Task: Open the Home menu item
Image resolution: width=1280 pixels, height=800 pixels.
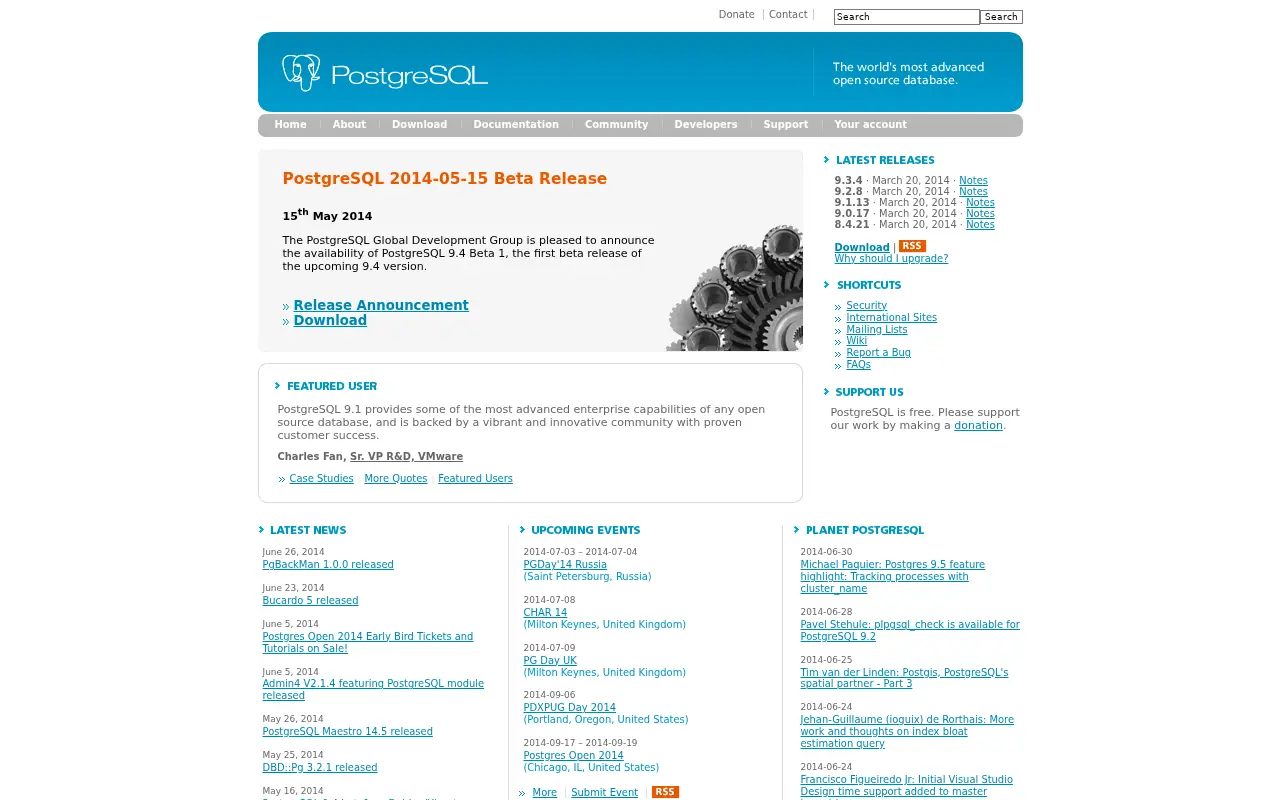Action: [x=290, y=125]
